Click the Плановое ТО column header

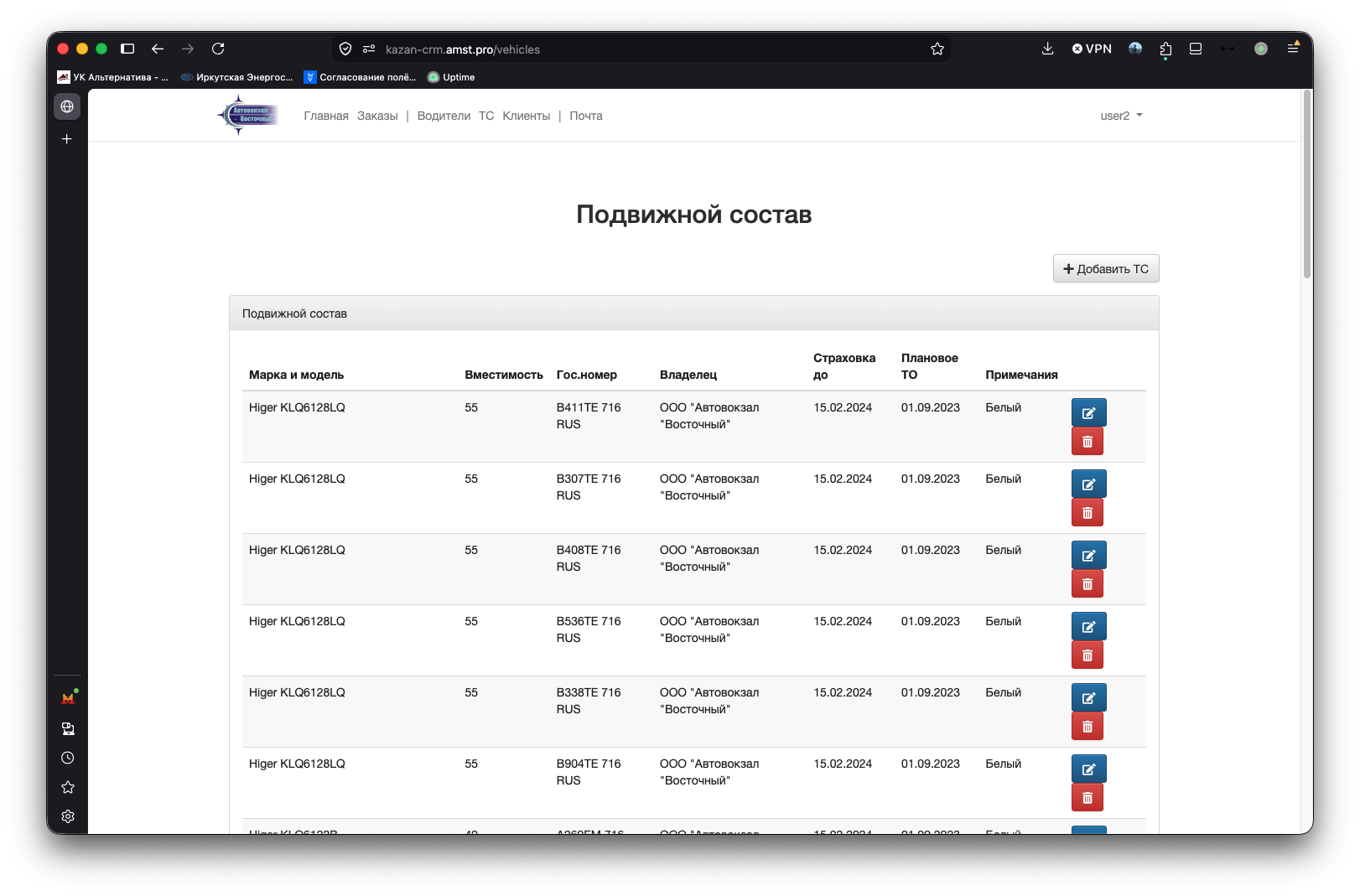point(930,366)
